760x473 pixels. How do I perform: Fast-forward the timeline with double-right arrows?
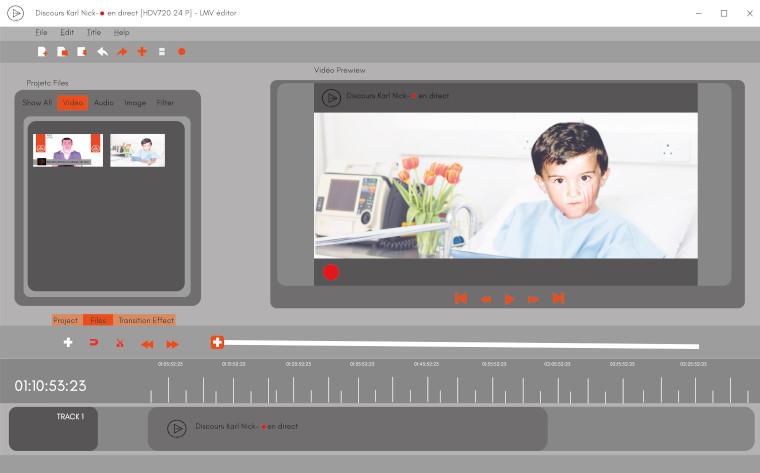(172, 344)
